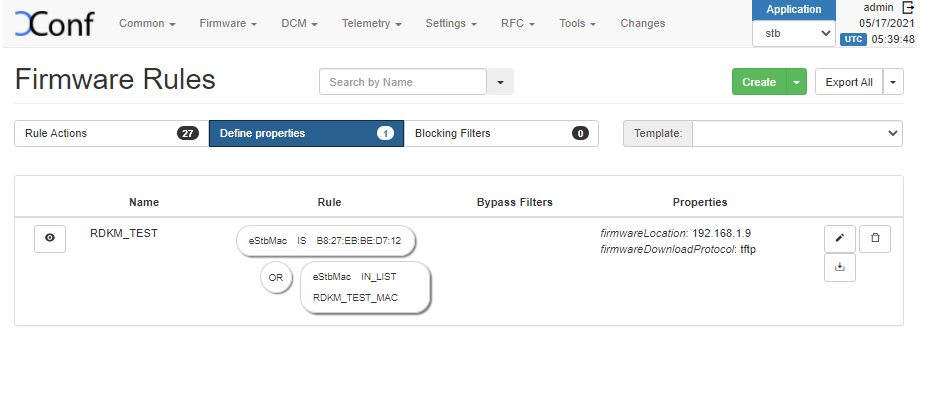
Task: Select the Blocking Filters tab
Action: pyautogui.click(x=500, y=133)
